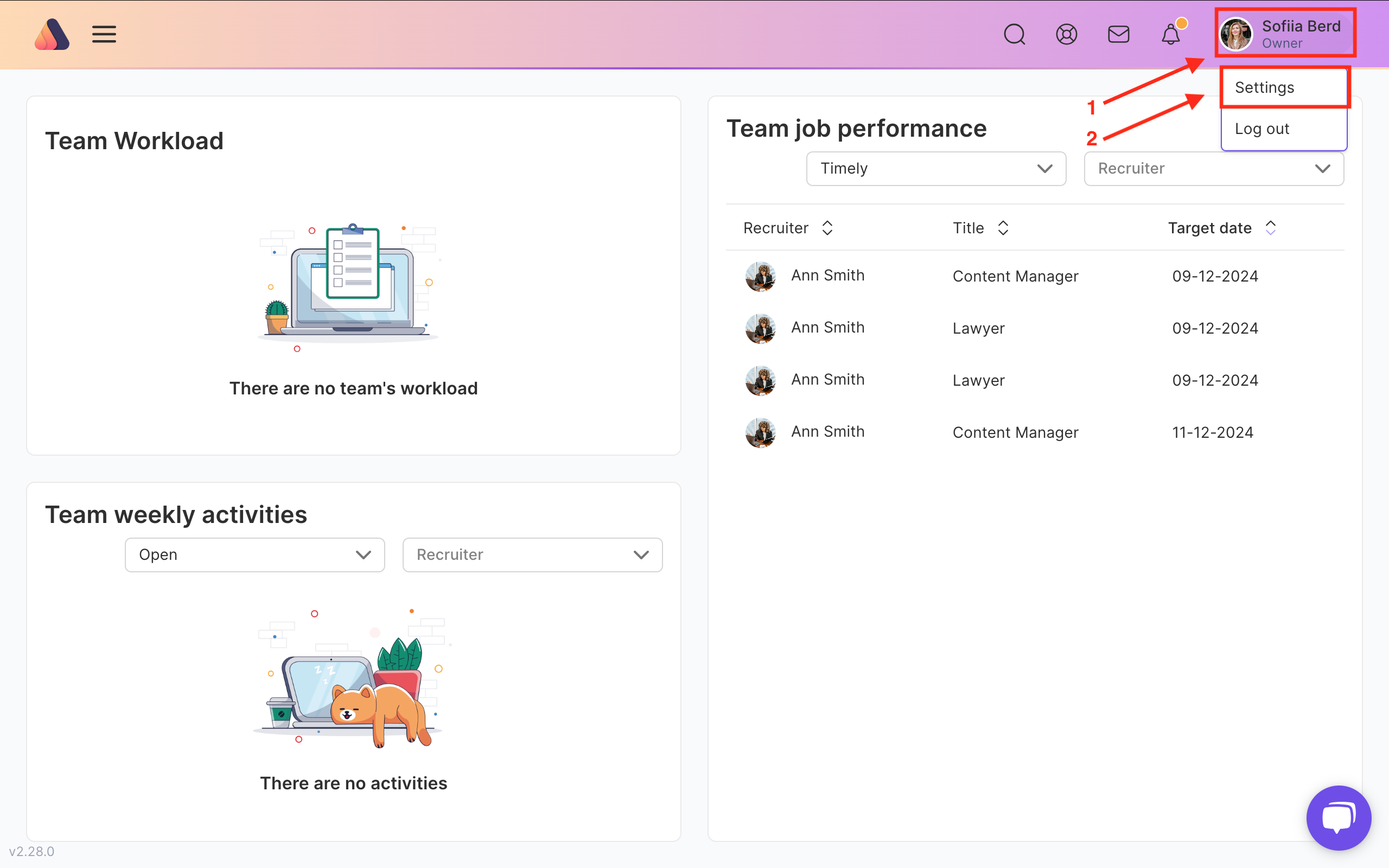Click the Target date column header

[1210, 228]
